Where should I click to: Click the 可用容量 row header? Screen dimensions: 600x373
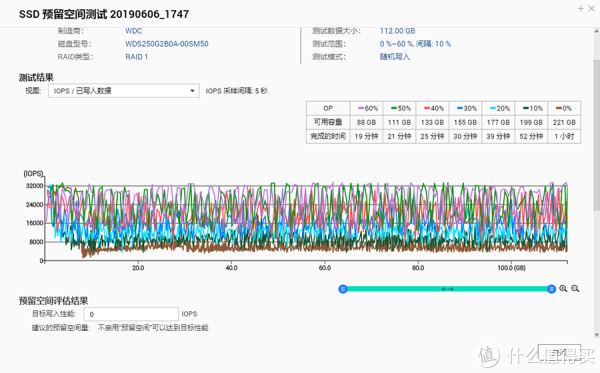328,122
